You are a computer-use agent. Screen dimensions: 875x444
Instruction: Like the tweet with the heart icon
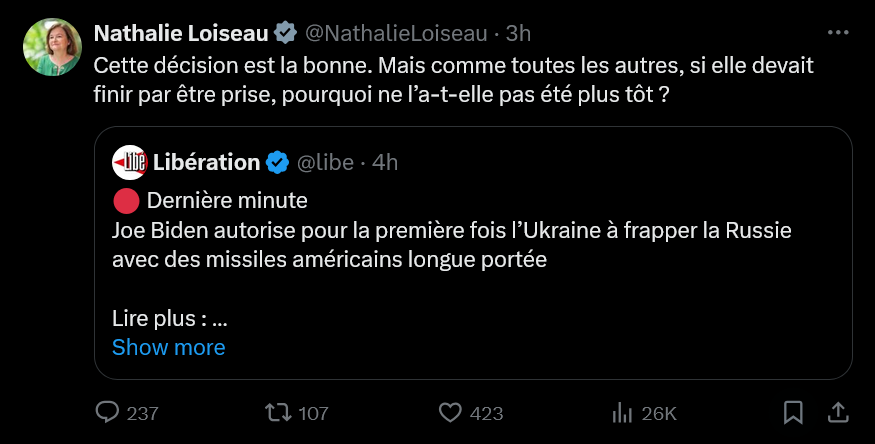(x=451, y=412)
